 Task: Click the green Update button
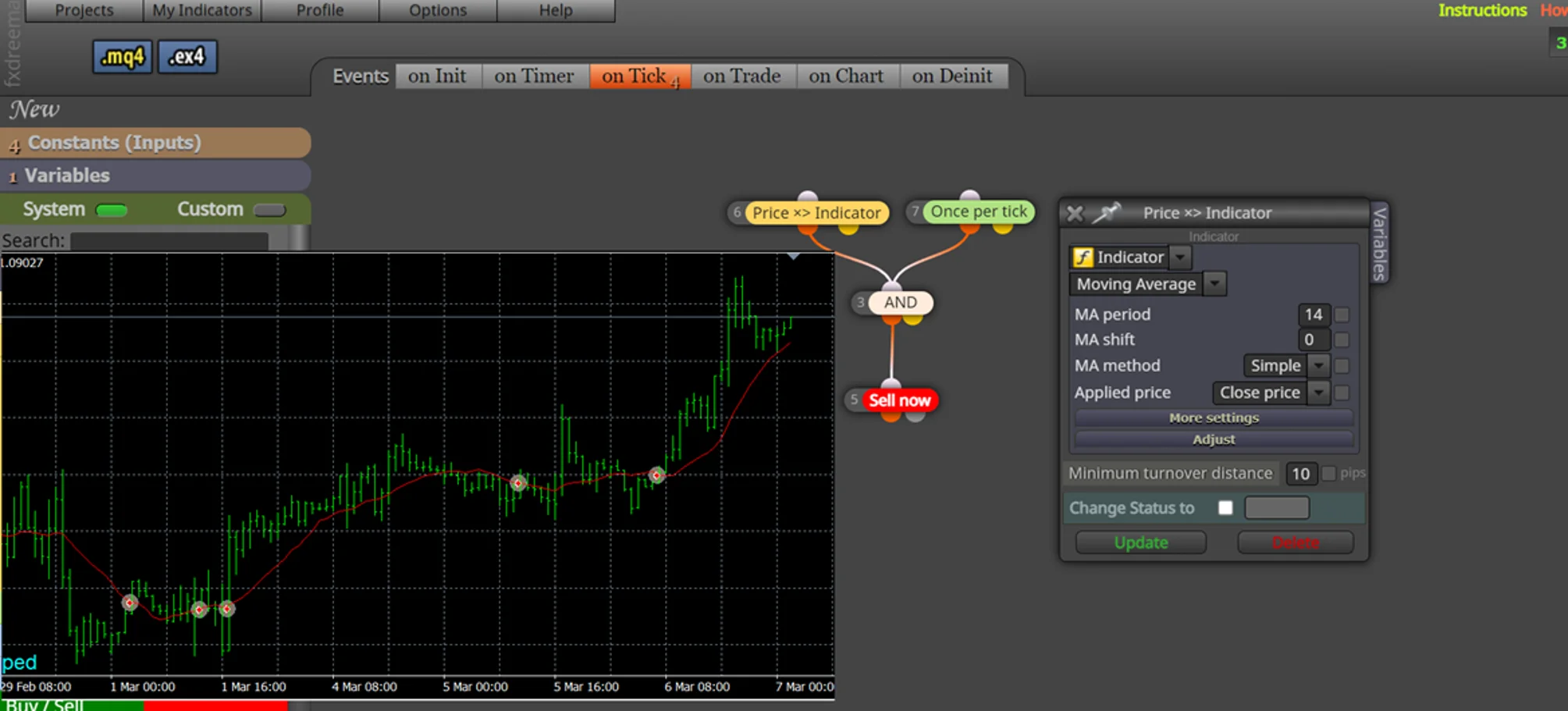(x=1141, y=542)
